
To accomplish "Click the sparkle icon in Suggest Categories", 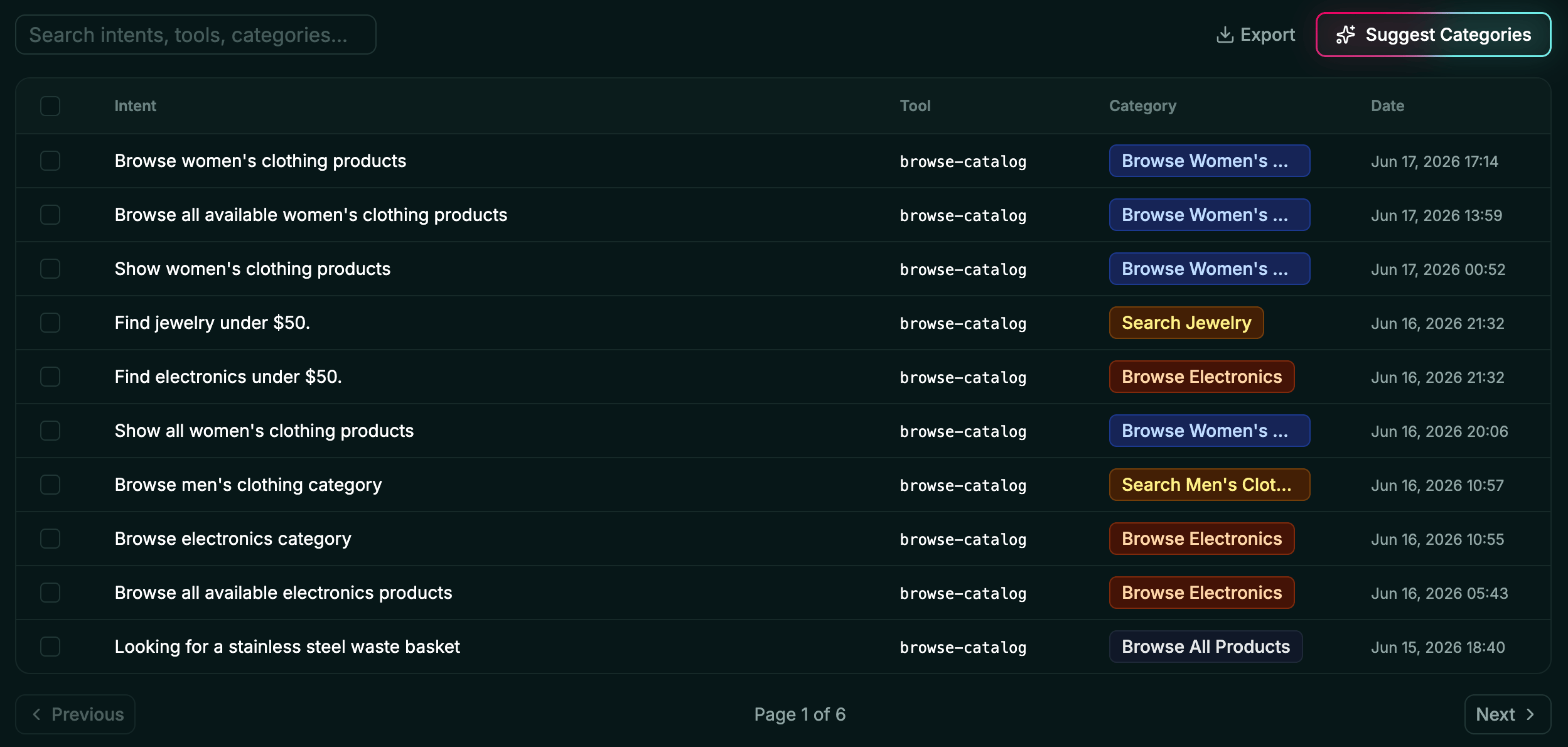I will coord(1345,35).
